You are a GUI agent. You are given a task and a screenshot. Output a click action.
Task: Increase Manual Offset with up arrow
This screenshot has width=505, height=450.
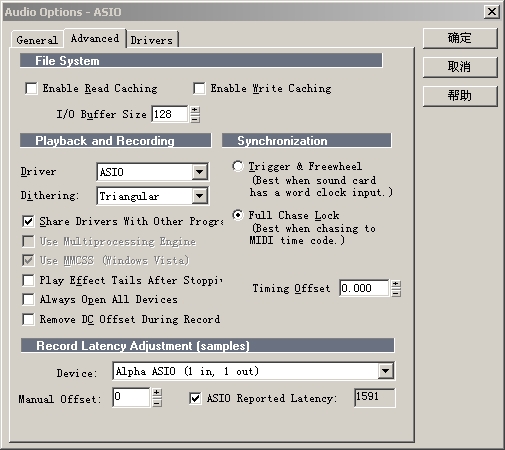click(x=157, y=392)
